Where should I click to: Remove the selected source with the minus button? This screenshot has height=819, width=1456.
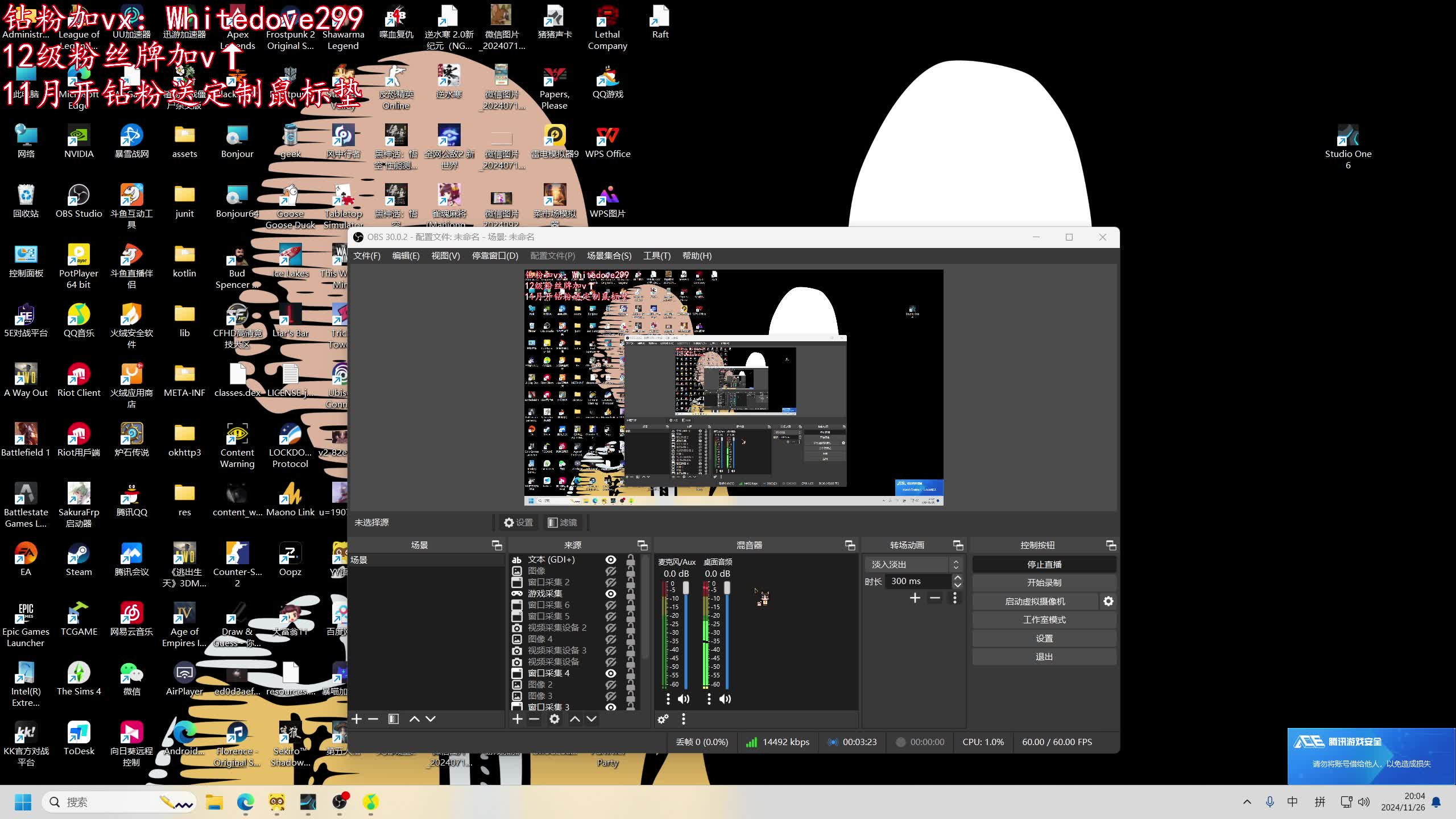point(533,719)
